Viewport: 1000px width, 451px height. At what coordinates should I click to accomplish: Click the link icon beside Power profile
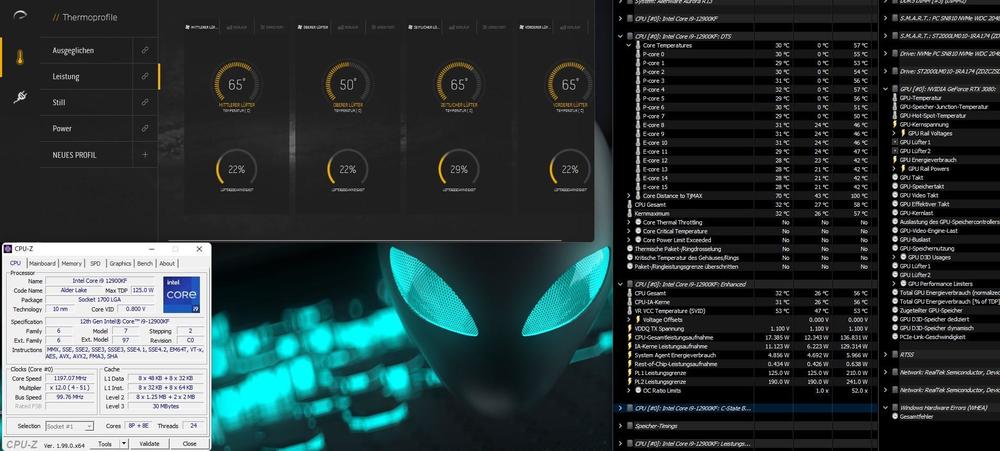[x=145, y=129]
